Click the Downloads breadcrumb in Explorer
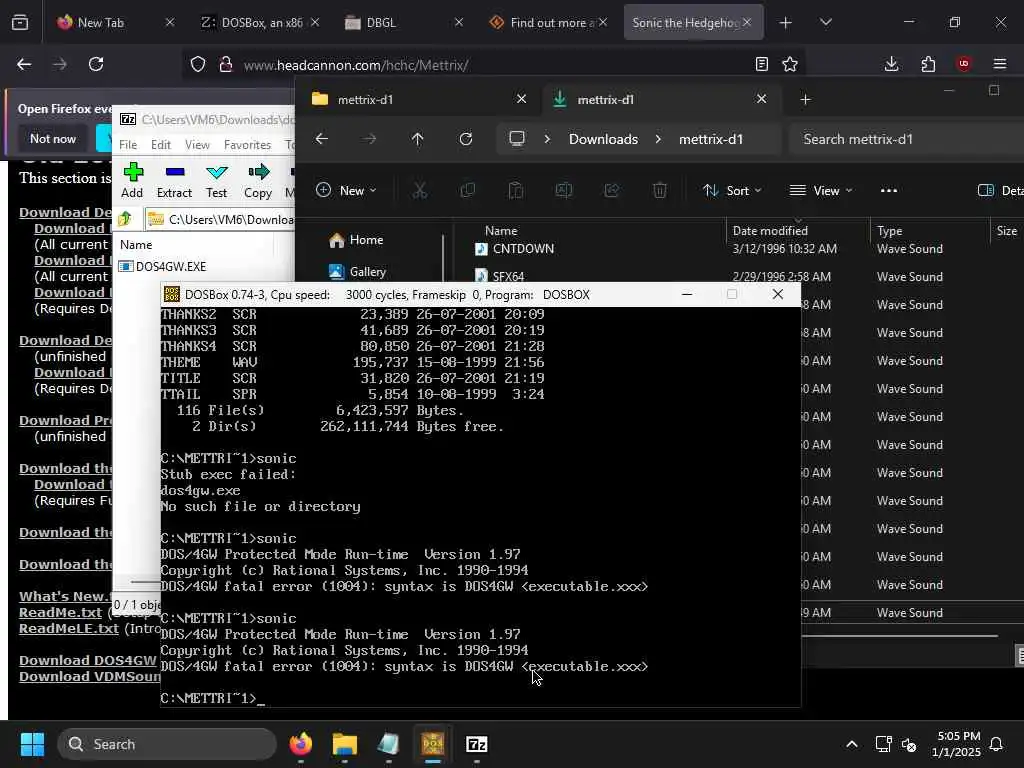This screenshot has height=768, width=1024. pyautogui.click(x=603, y=139)
